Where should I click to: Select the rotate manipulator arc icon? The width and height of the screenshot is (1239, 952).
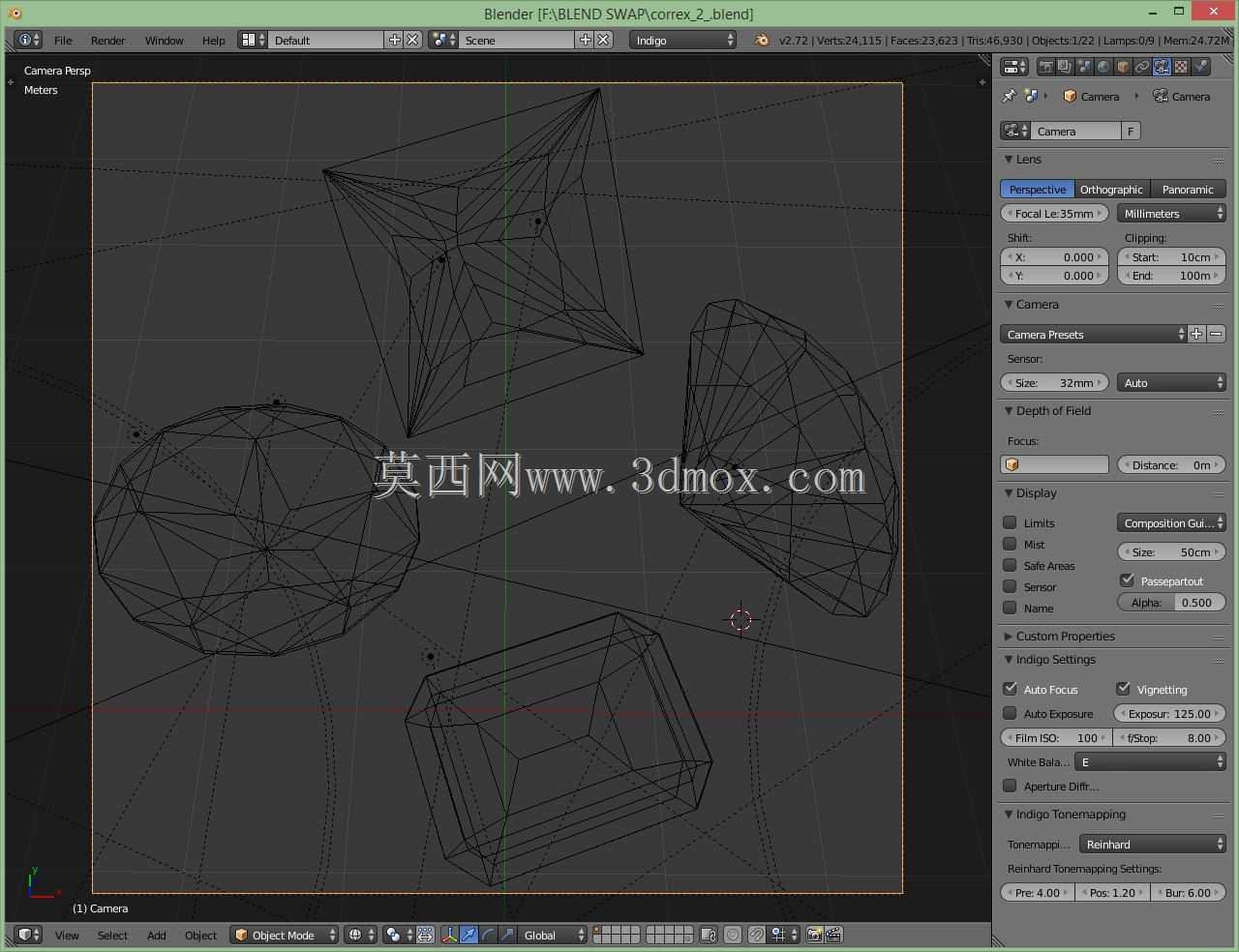coord(488,935)
